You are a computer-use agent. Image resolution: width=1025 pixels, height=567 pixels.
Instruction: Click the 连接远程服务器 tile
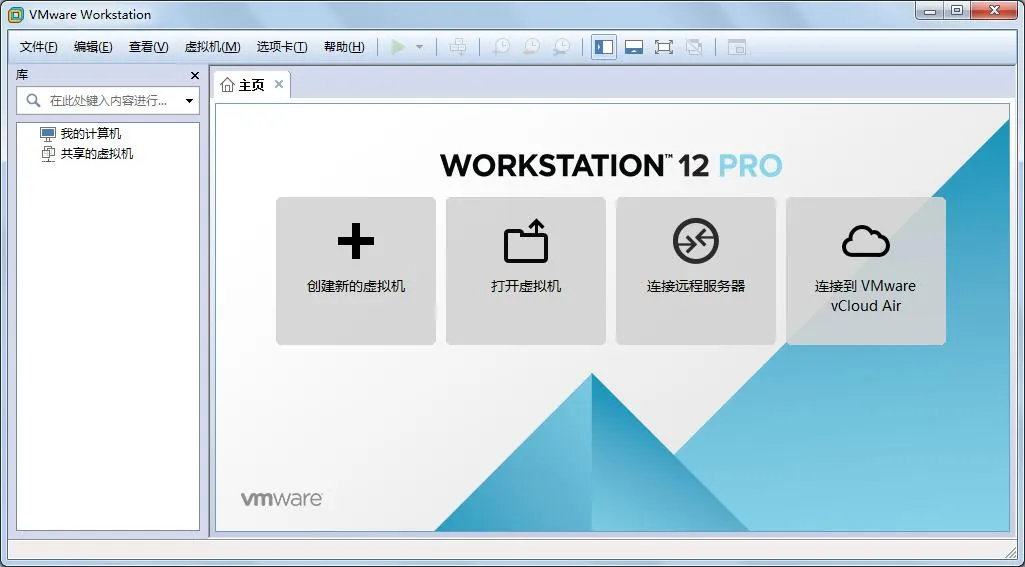(696, 271)
